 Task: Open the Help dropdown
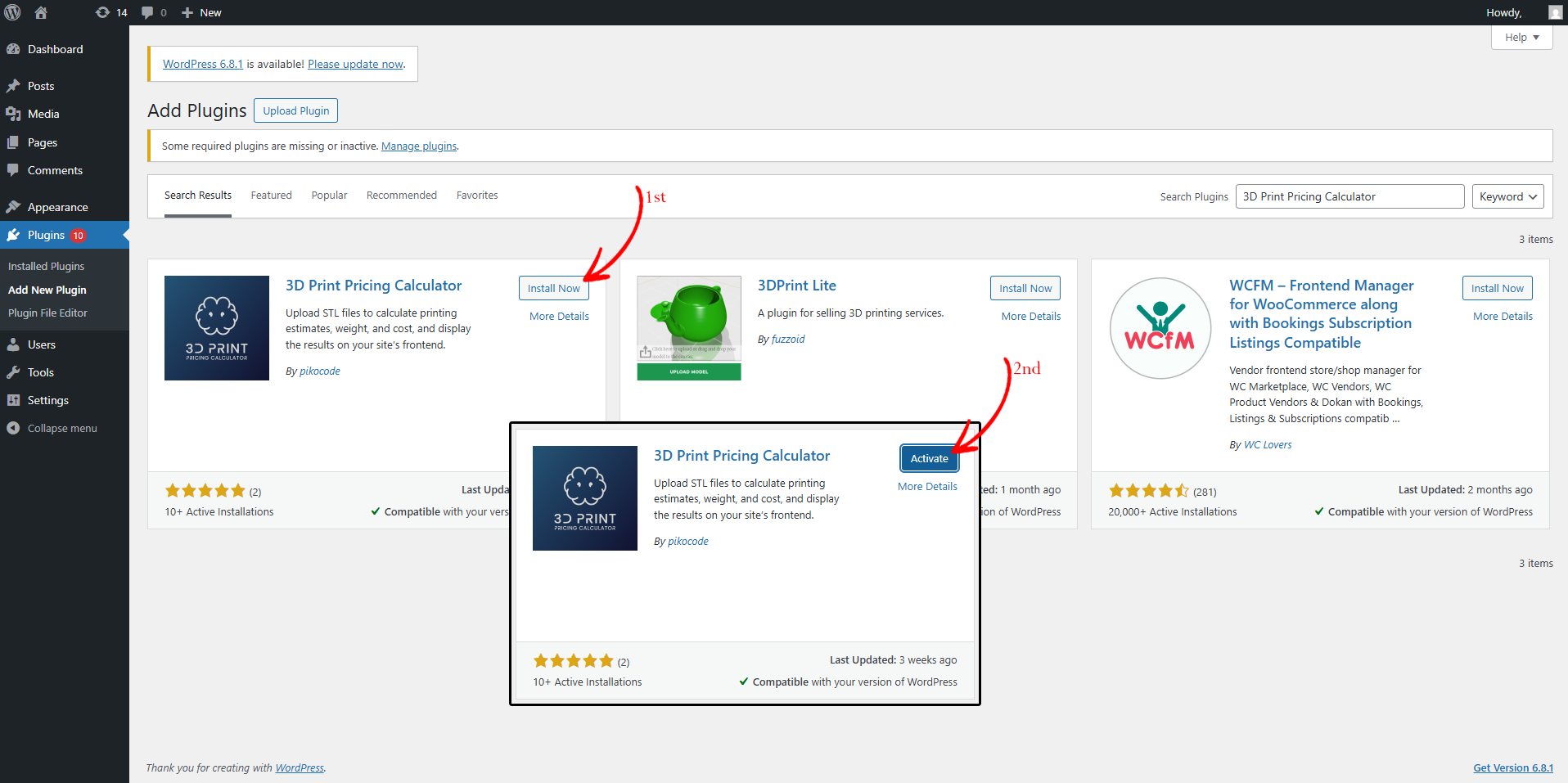click(1521, 38)
